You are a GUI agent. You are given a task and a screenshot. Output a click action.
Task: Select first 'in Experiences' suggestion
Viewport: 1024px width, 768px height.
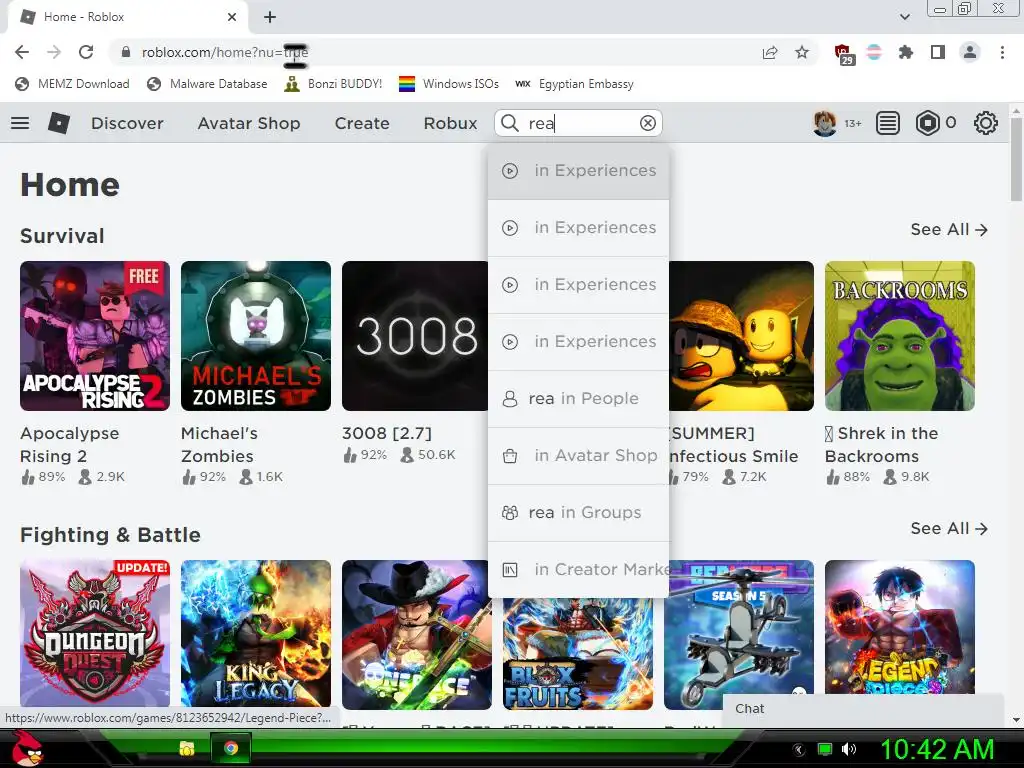579,170
